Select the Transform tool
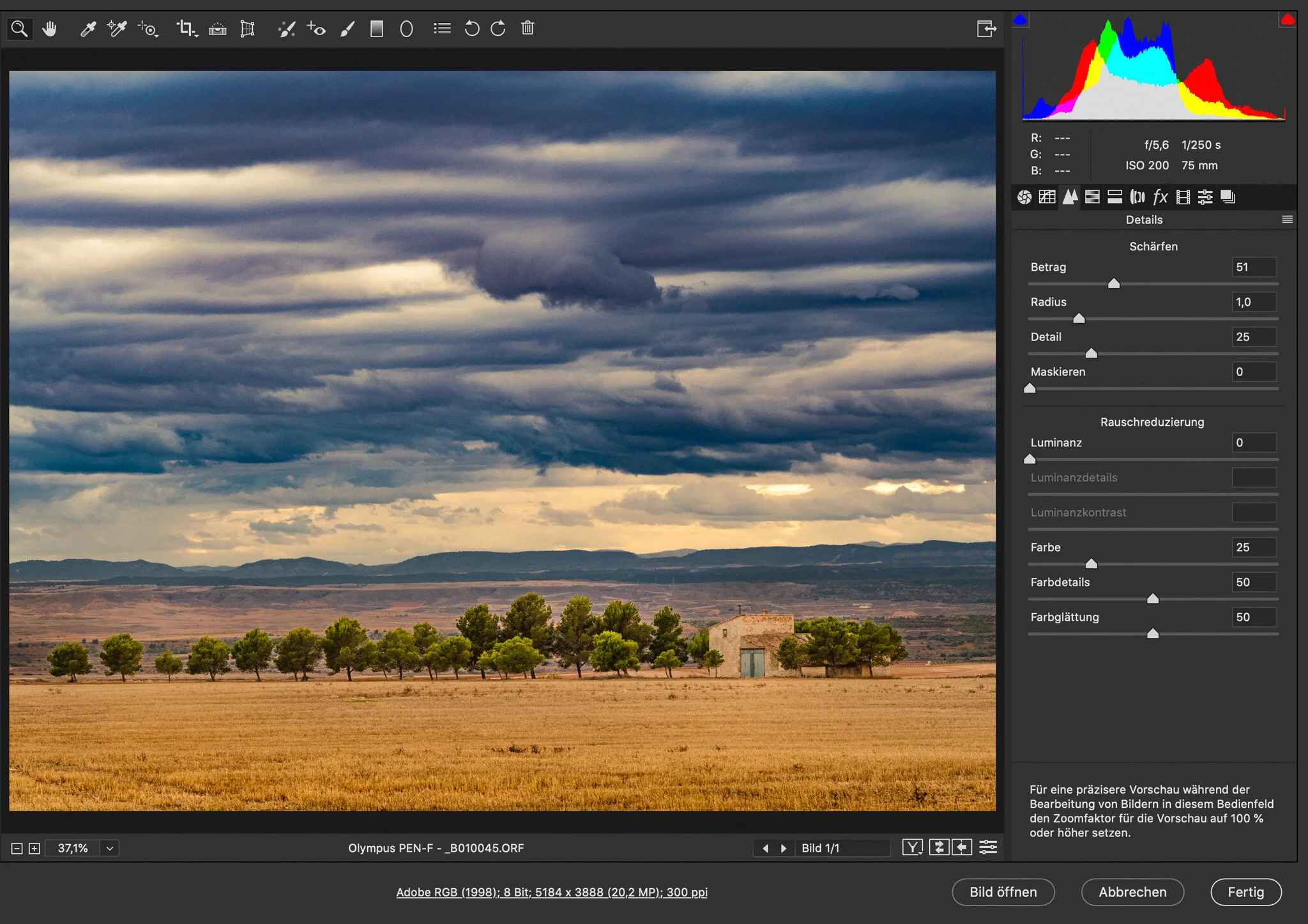 pos(247,29)
